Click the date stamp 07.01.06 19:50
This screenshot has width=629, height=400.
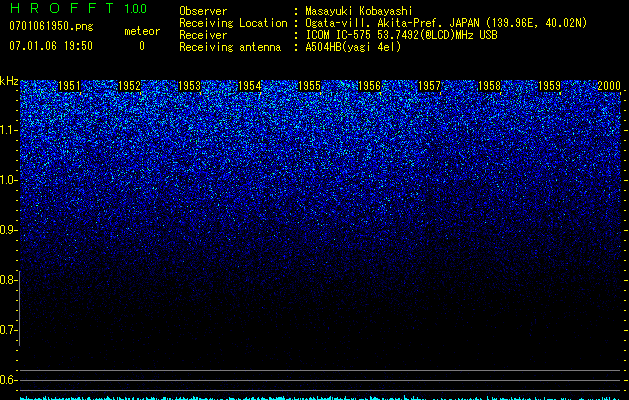point(51,46)
